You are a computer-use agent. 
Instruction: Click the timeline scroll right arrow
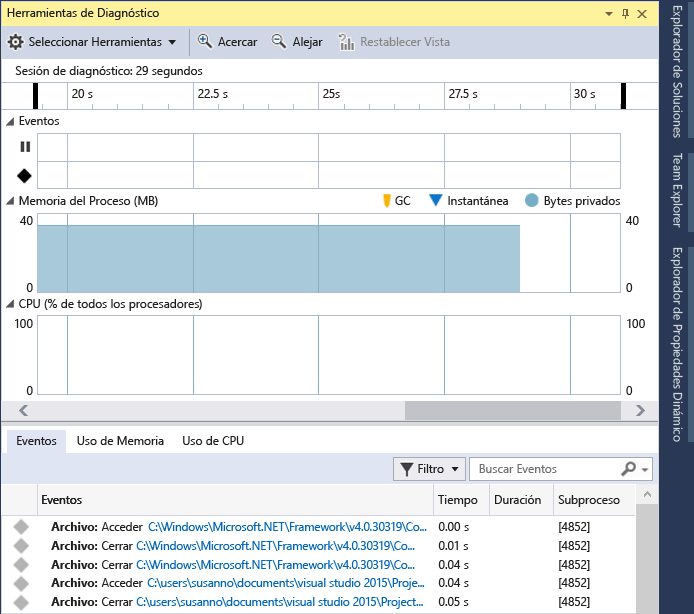click(640, 411)
